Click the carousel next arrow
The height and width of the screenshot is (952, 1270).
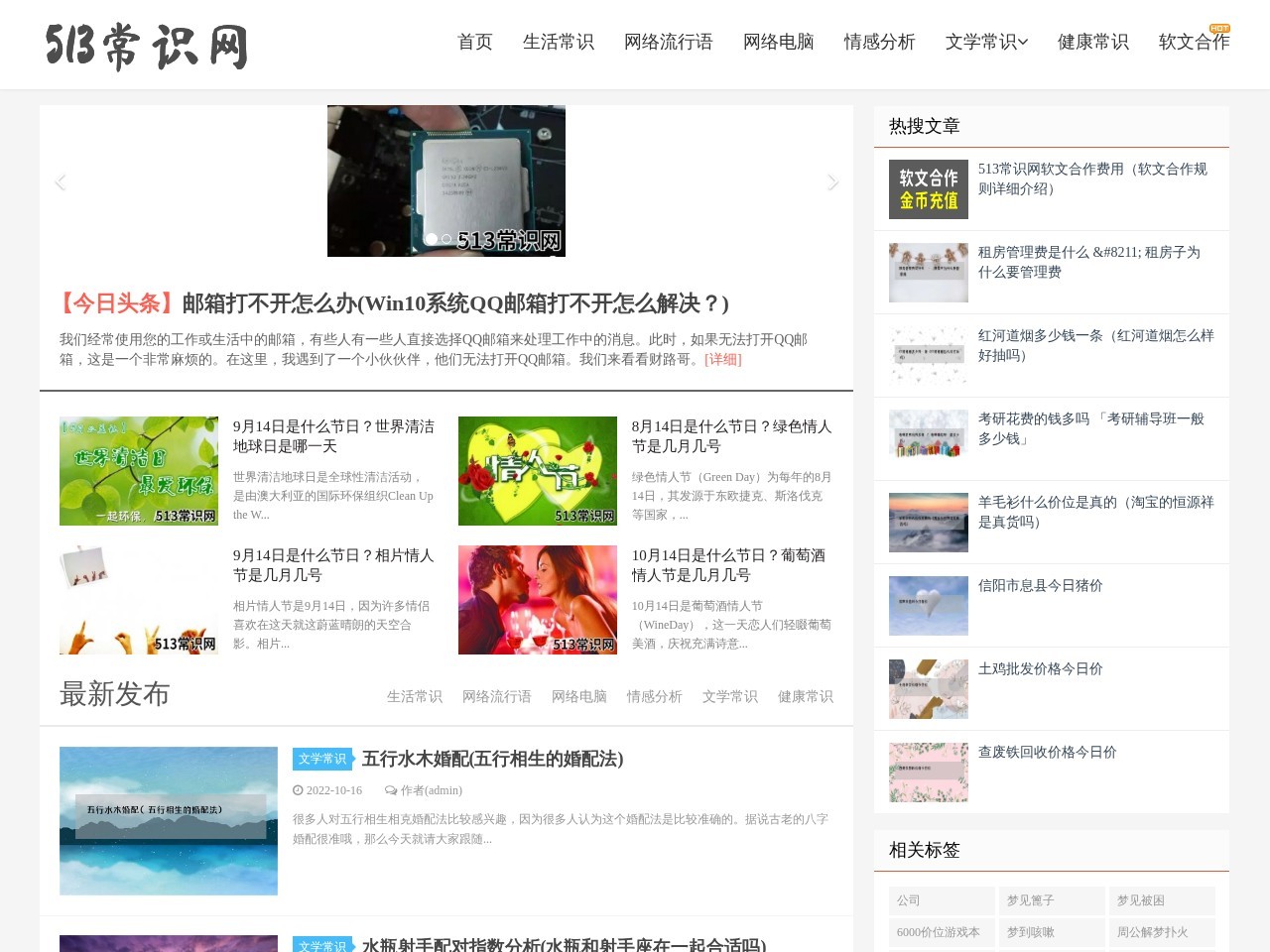pyautogui.click(x=833, y=181)
